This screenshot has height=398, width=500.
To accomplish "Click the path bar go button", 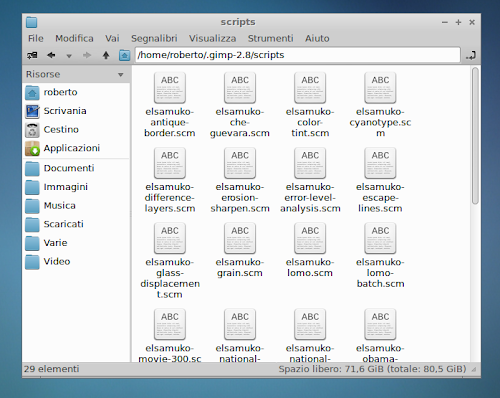I will tap(471, 55).
